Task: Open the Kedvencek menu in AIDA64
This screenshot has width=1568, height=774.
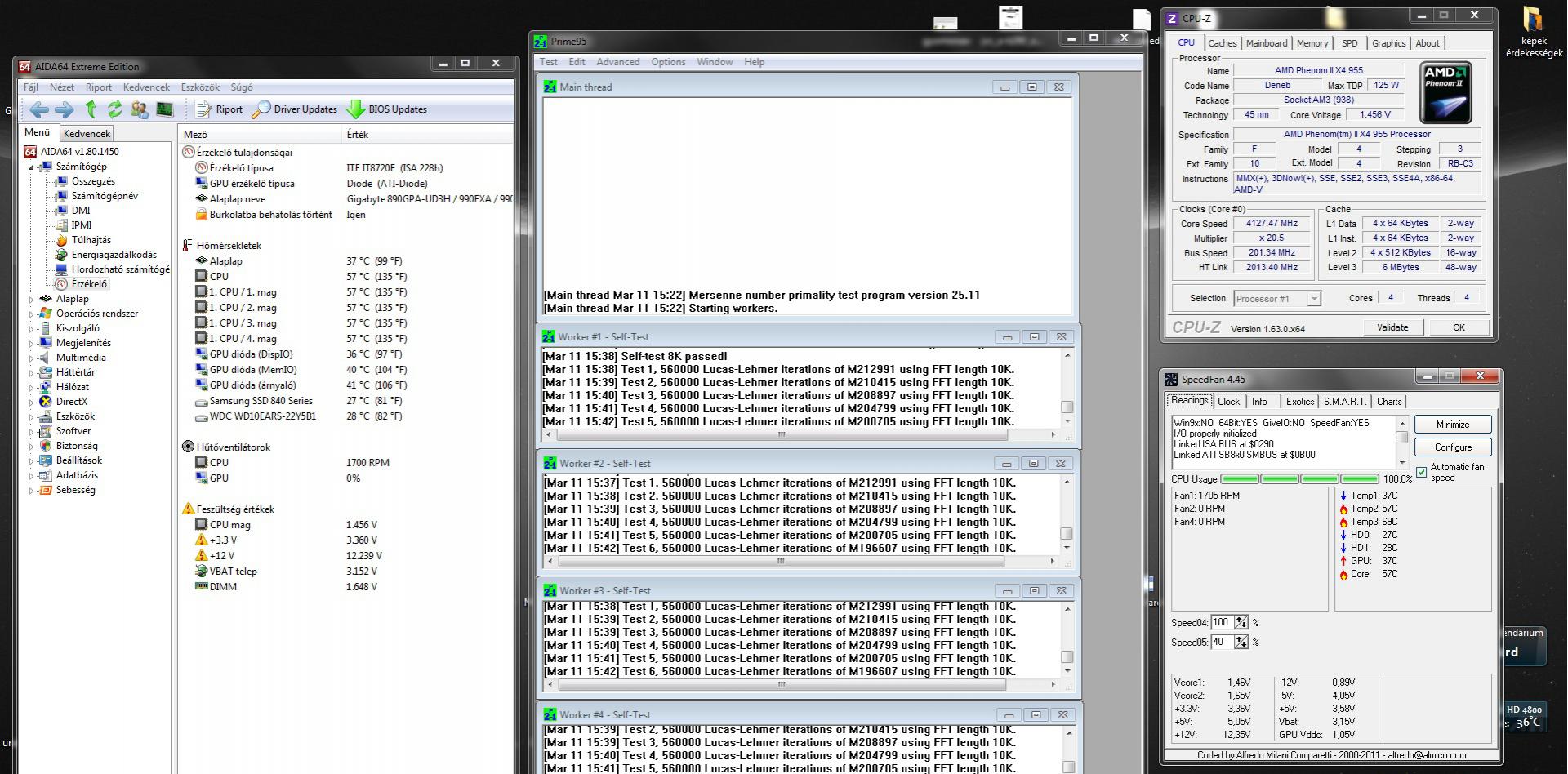Action: click(146, 87)
